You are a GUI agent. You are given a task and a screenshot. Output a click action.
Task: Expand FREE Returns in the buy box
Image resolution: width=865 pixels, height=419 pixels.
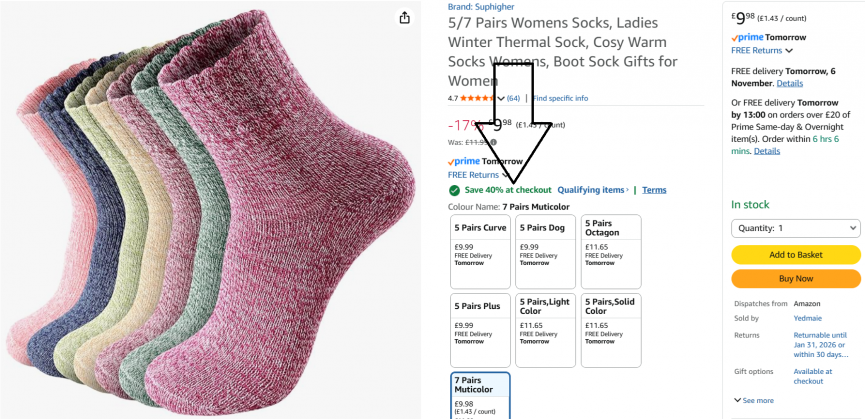point(762,50)
